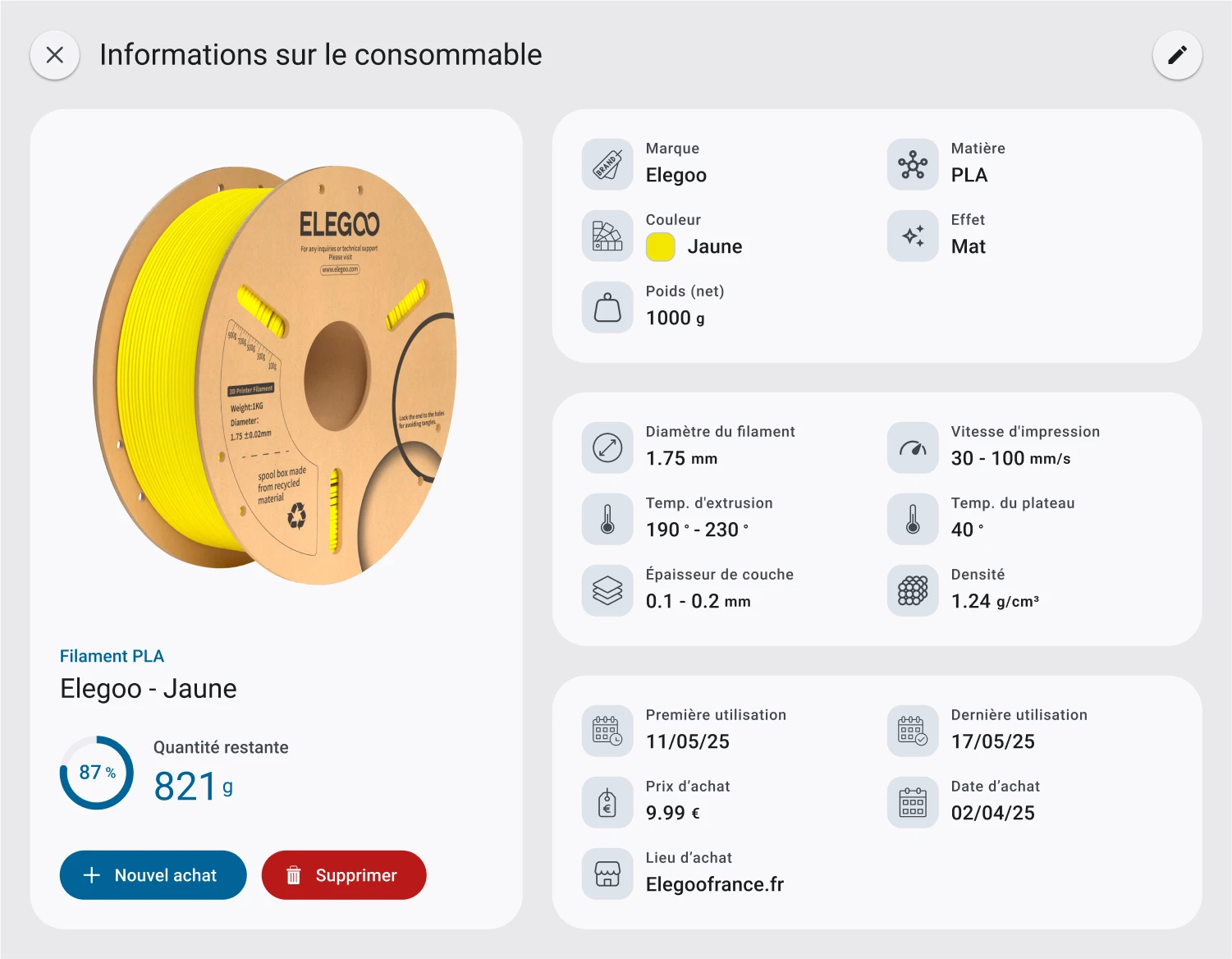Click the 1.75 mm diameter value

pyautogui.click(x=682, y=458)
